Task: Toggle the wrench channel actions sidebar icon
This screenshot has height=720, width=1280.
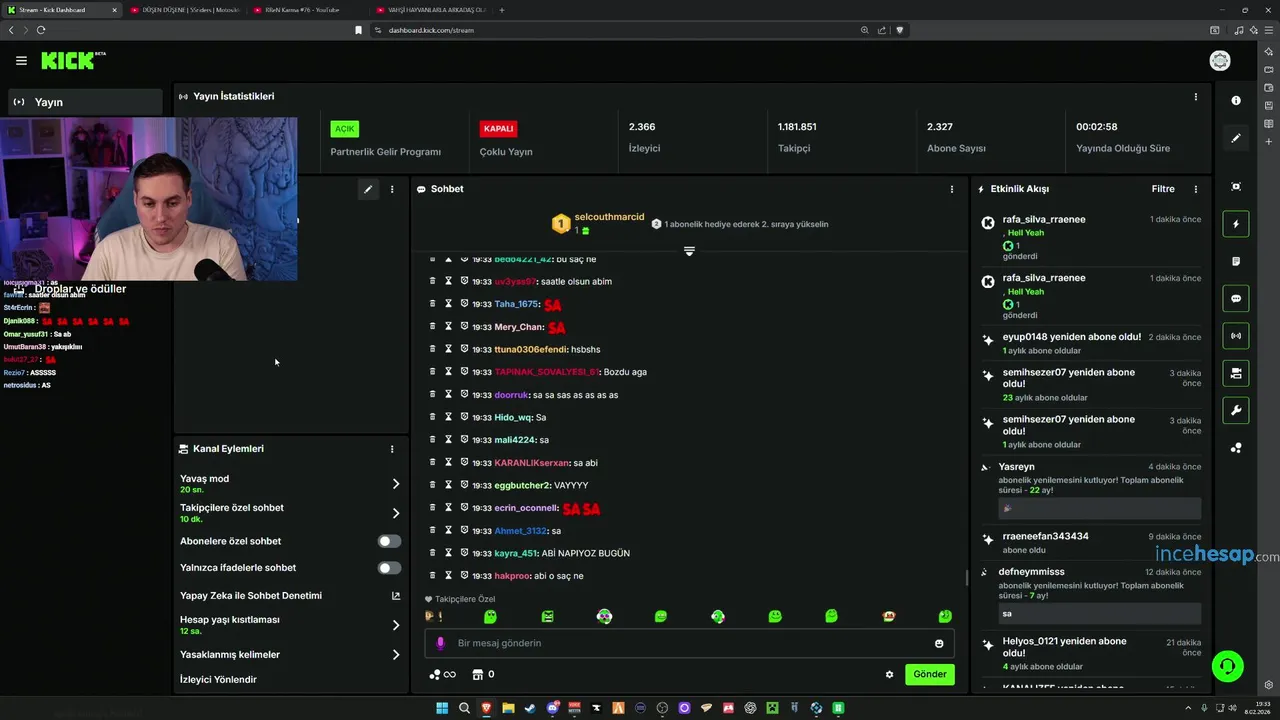Action: click(1236, 411)
